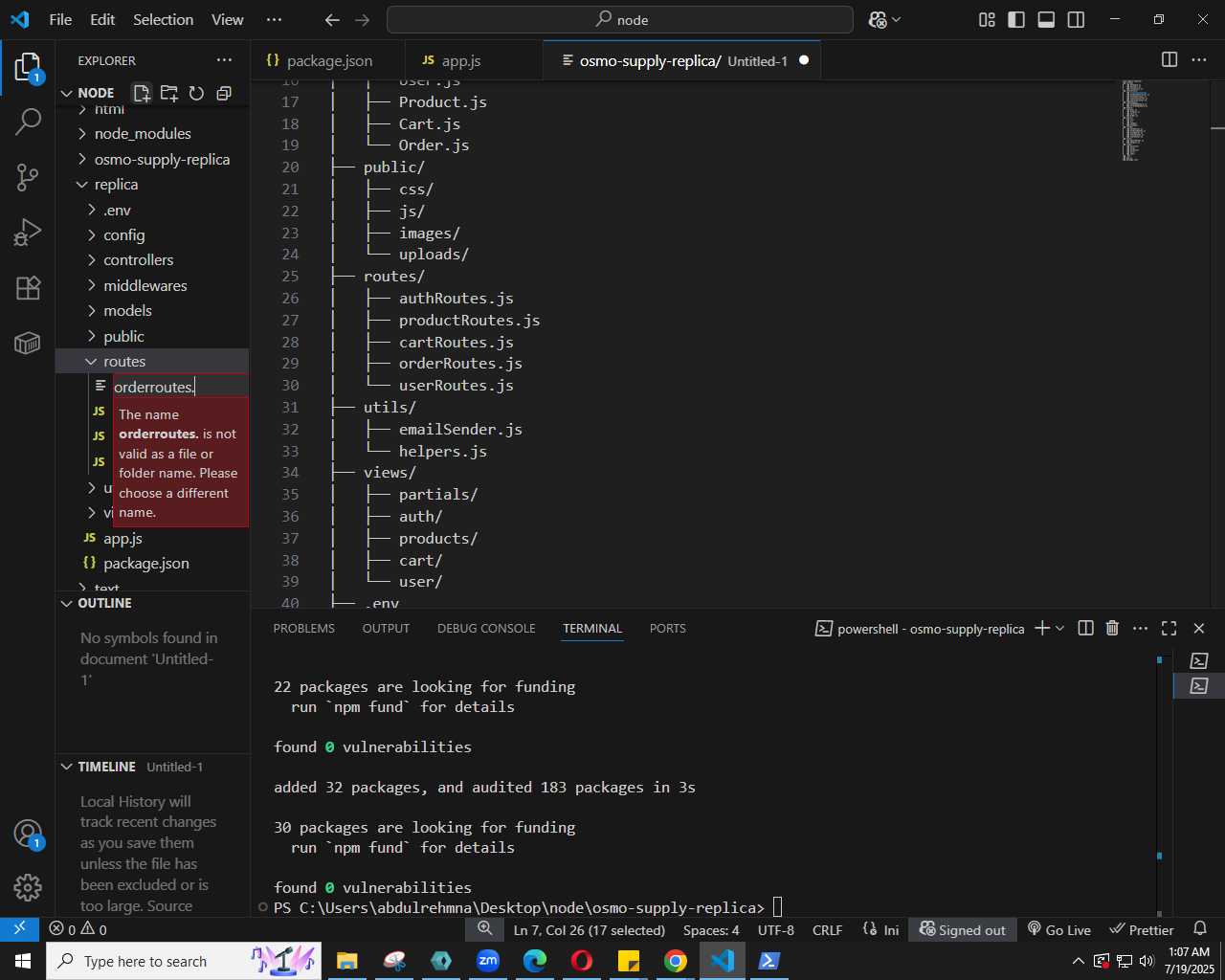Toggle the Secondary Side Bar visibility
The width and height of the screenshot is (1225, 980).
pyautogui.click(x=1076, y=19)
